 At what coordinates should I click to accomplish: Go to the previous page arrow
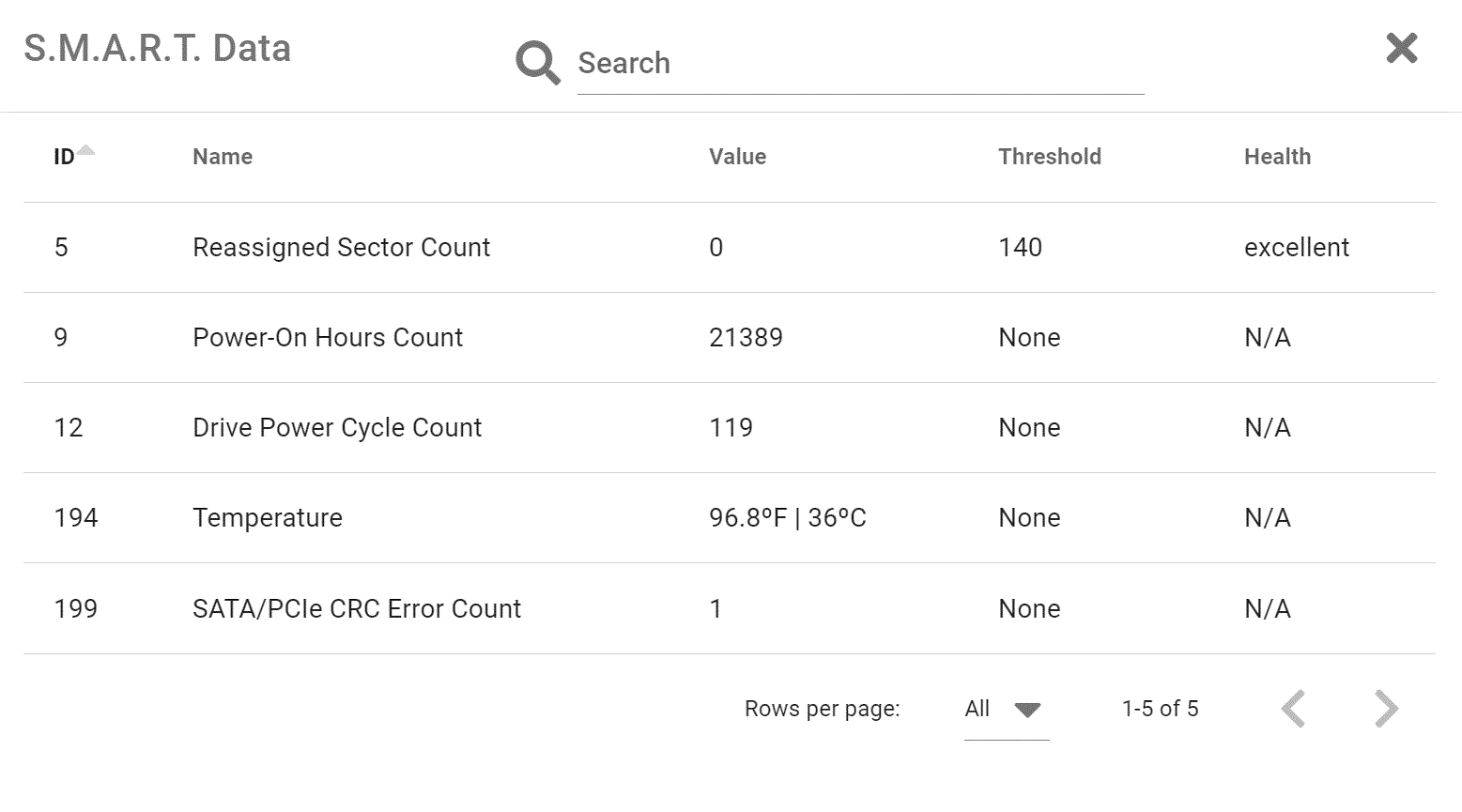tap(1294, 709)
